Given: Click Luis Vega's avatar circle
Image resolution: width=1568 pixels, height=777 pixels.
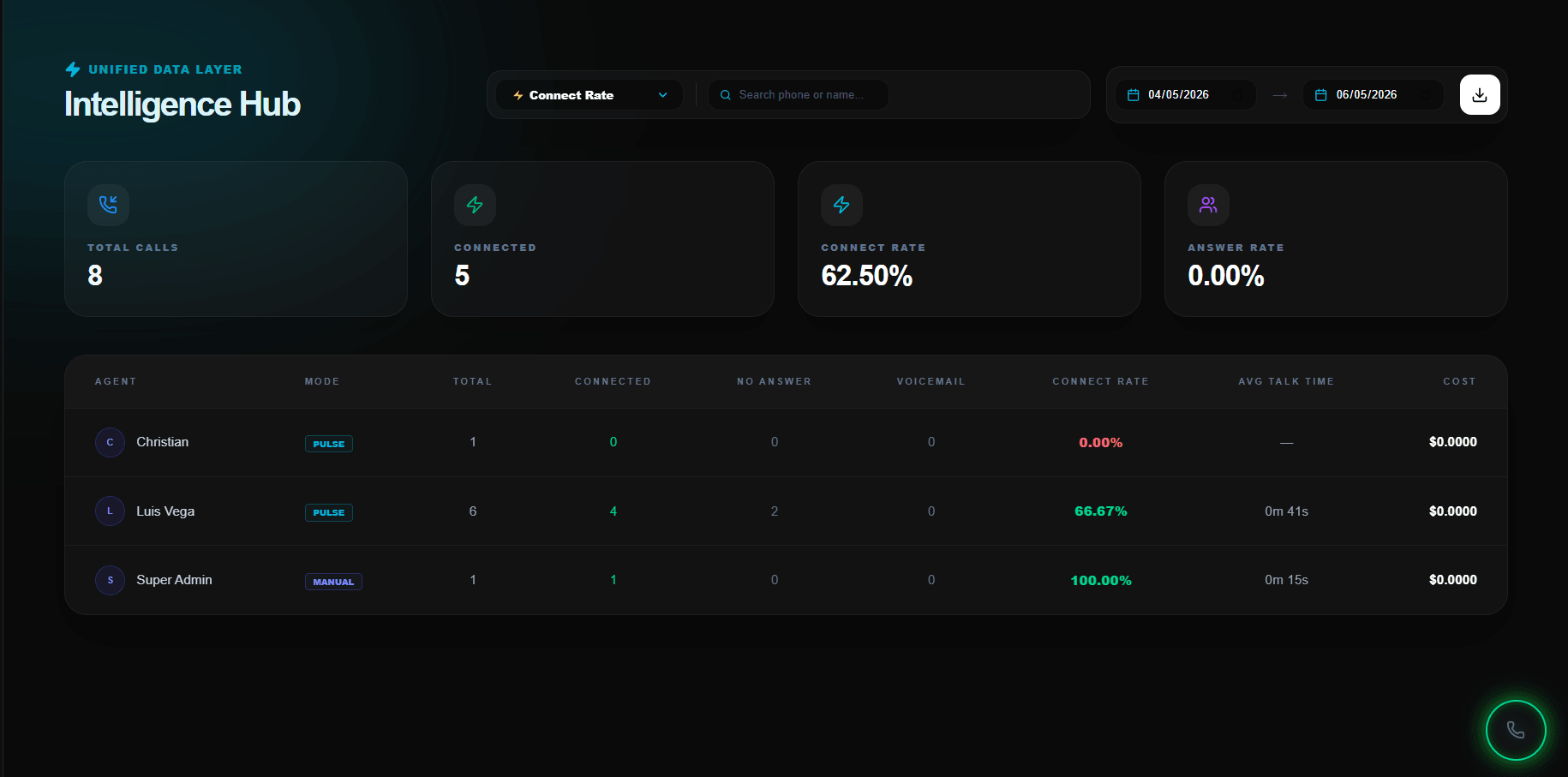Looking at the screenshot, I should 110,511.
